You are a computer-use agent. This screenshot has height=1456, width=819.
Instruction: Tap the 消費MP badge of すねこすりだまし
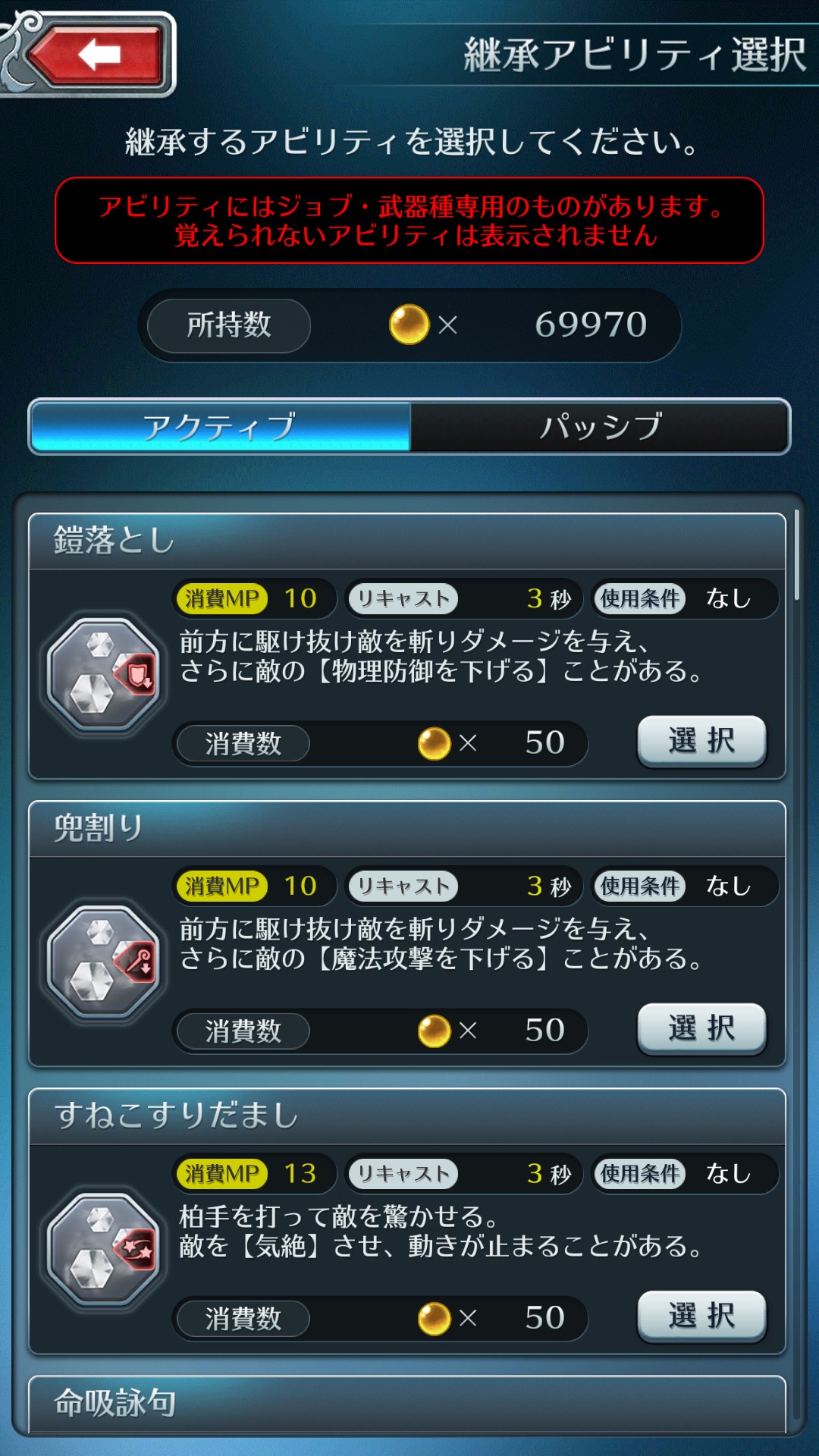221,1173
